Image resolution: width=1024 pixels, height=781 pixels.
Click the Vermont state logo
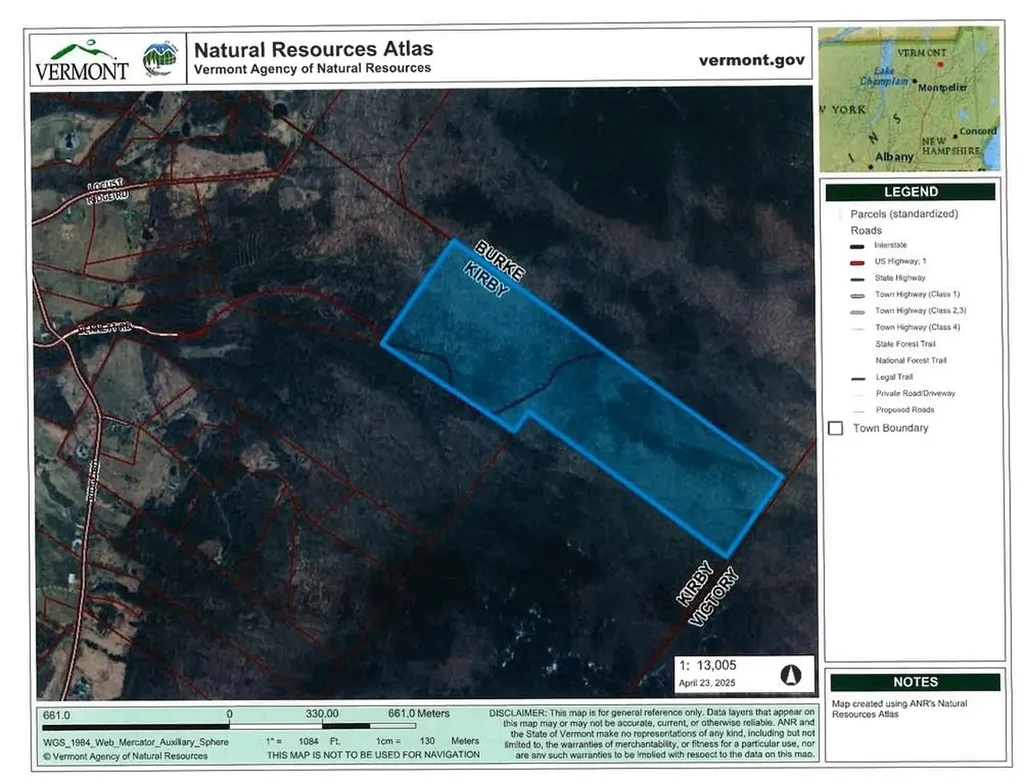81,60
